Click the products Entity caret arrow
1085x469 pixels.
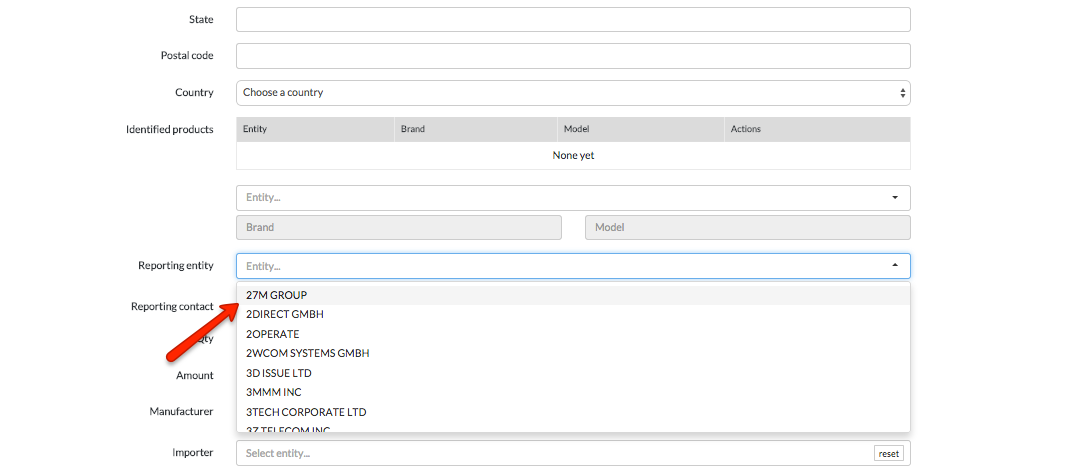[x=895, y=198]
